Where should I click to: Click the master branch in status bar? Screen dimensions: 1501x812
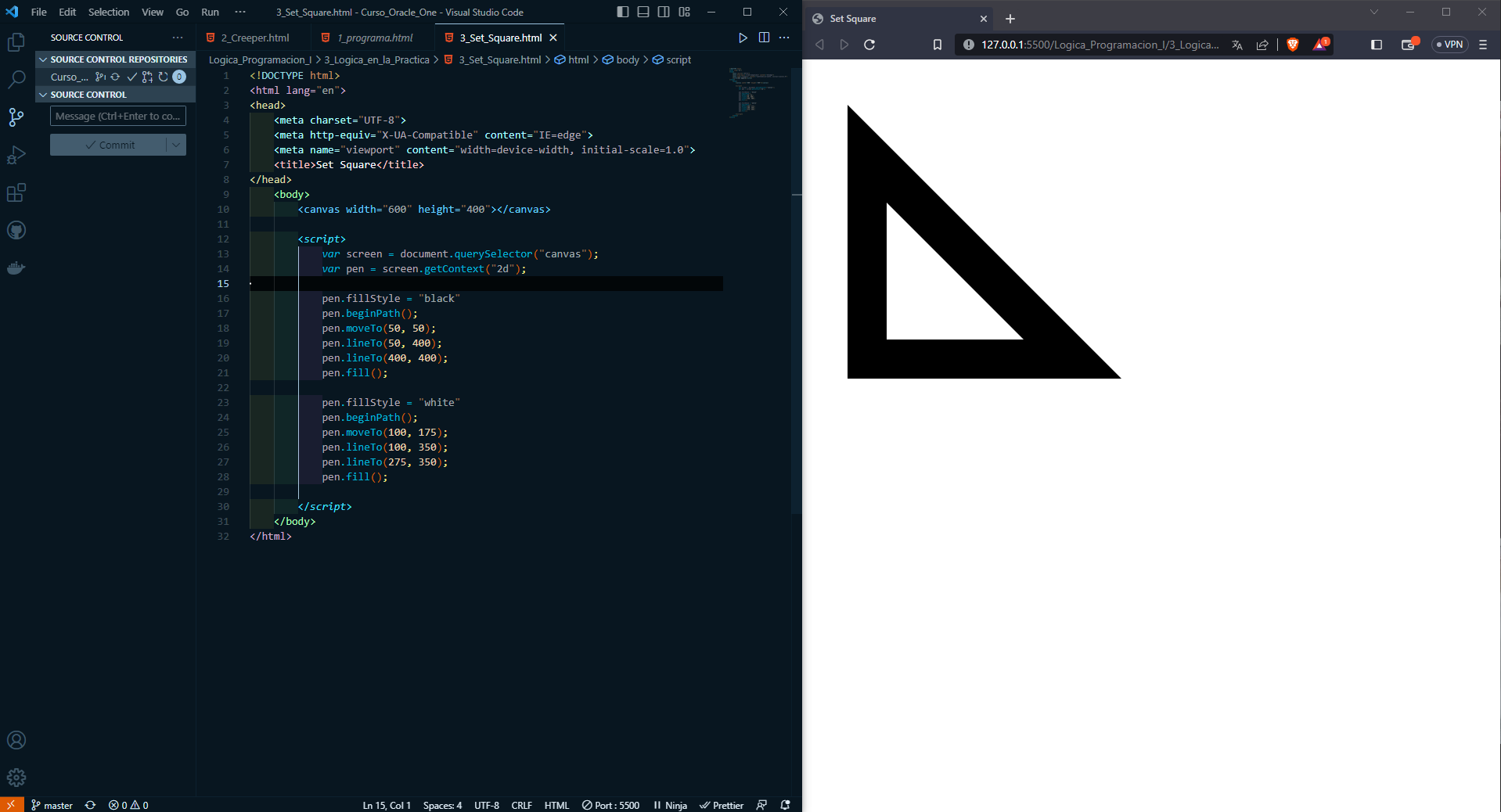pyautogui.click(x=52, y=805)
